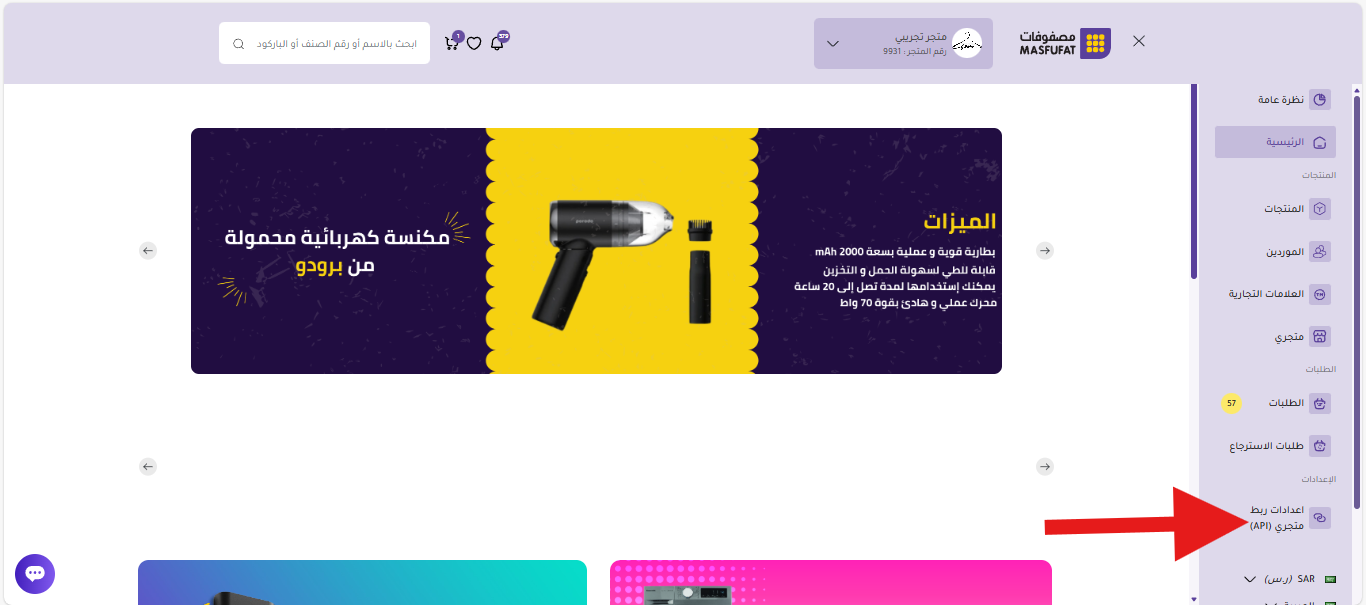The height and width of the screenshot is (605, 1366).
Task: Click the product search input field
Action: tap(325, 43)
